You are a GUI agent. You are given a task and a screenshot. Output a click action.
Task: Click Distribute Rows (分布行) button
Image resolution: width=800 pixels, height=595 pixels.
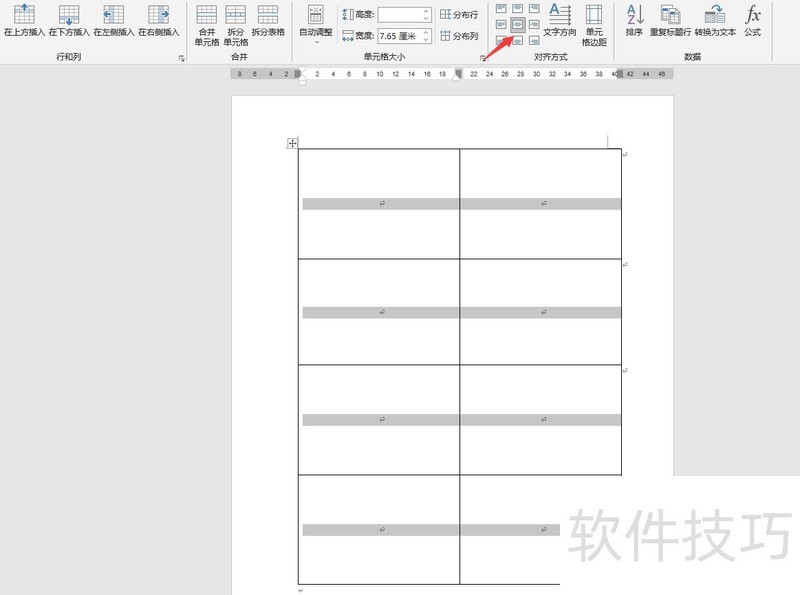[459, 15]
